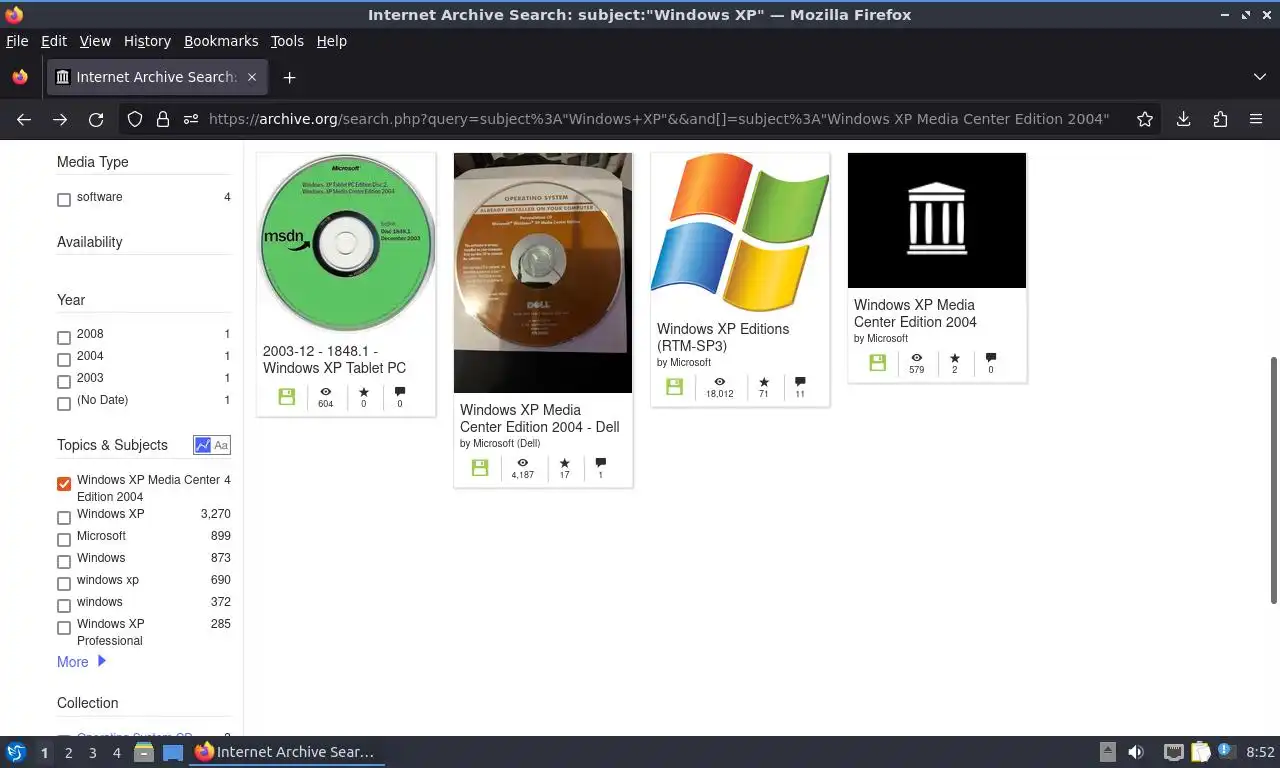Check the 2003 year filter
This screenshot has height=768, width=1280.
(64, 382)
